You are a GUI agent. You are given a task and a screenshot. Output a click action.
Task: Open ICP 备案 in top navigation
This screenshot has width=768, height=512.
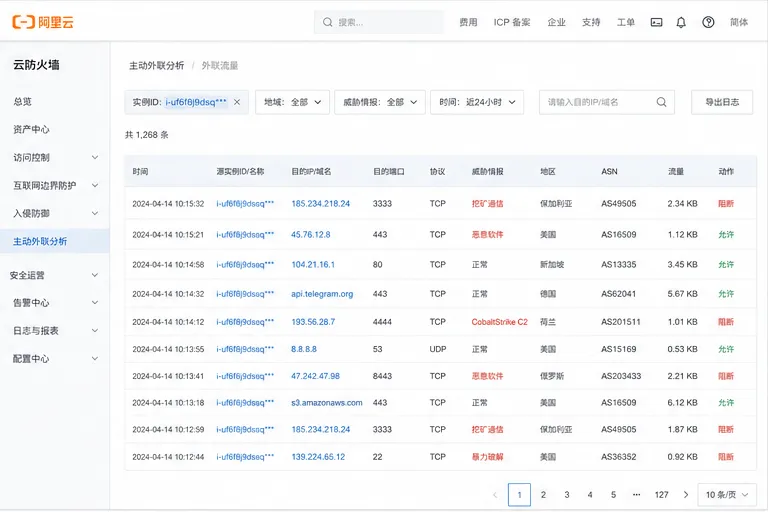[x=512, y=22]
